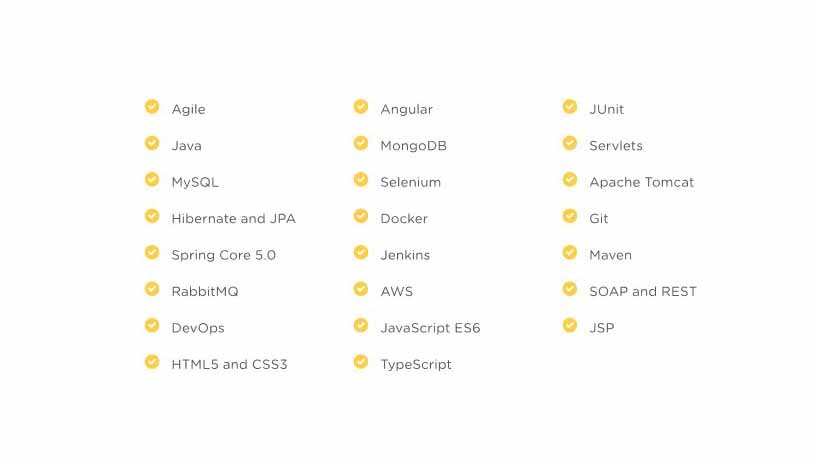Screen dimensions: 816x460
Task: Click the checkmark next to Angular
Action: (x=361, y=107)
